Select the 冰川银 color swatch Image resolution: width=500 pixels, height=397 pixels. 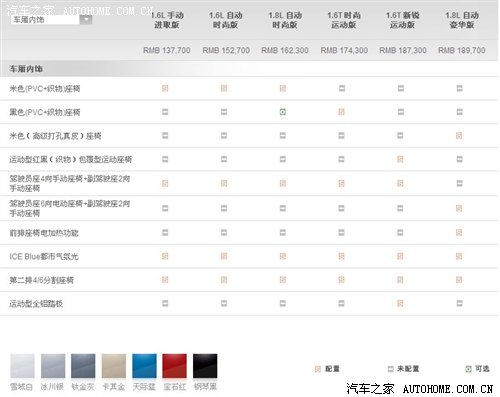[53, 366]
